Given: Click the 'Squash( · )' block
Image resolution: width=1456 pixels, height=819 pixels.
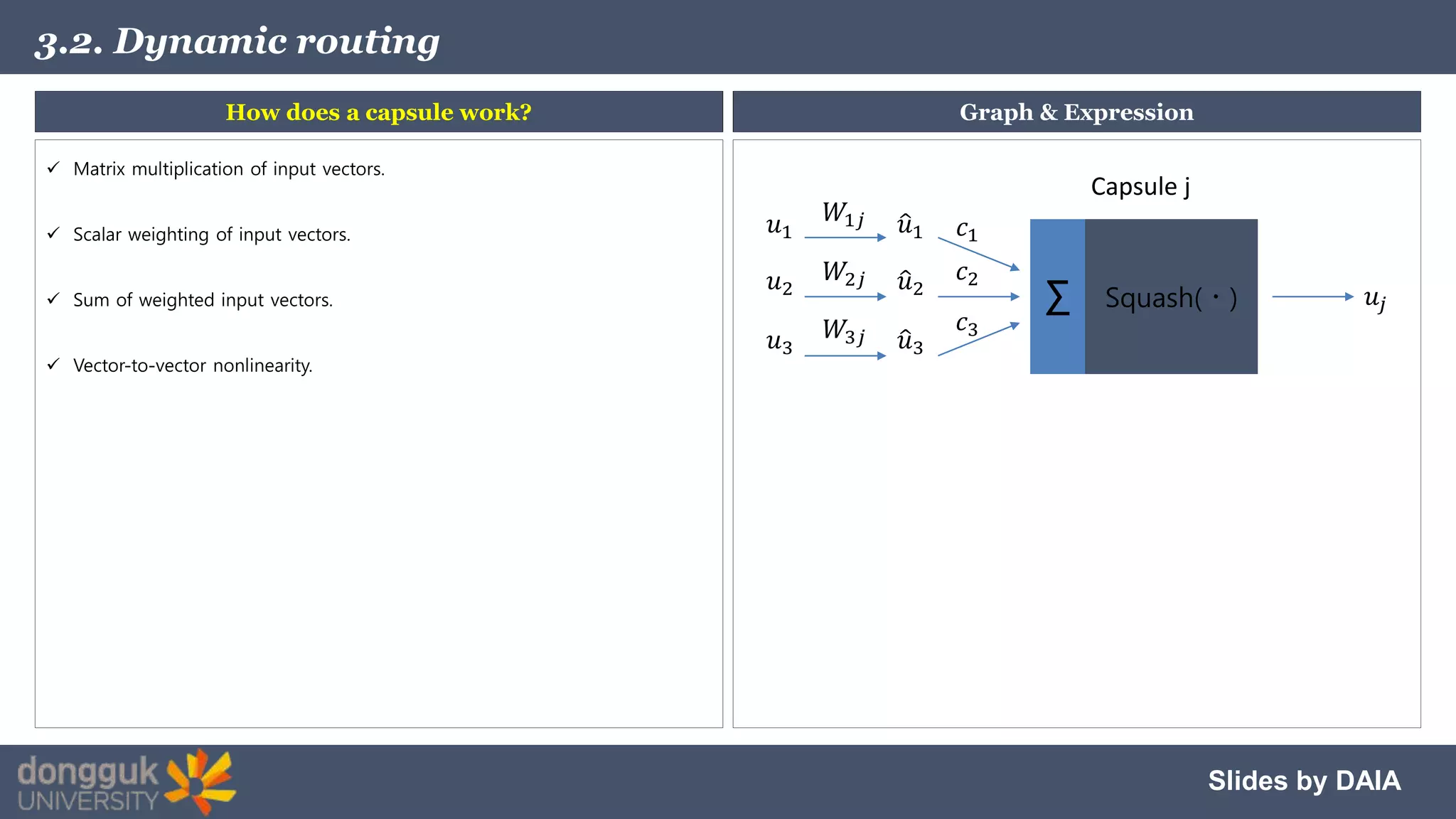Looking at the screenshot, I should [x=1171, y=298].
